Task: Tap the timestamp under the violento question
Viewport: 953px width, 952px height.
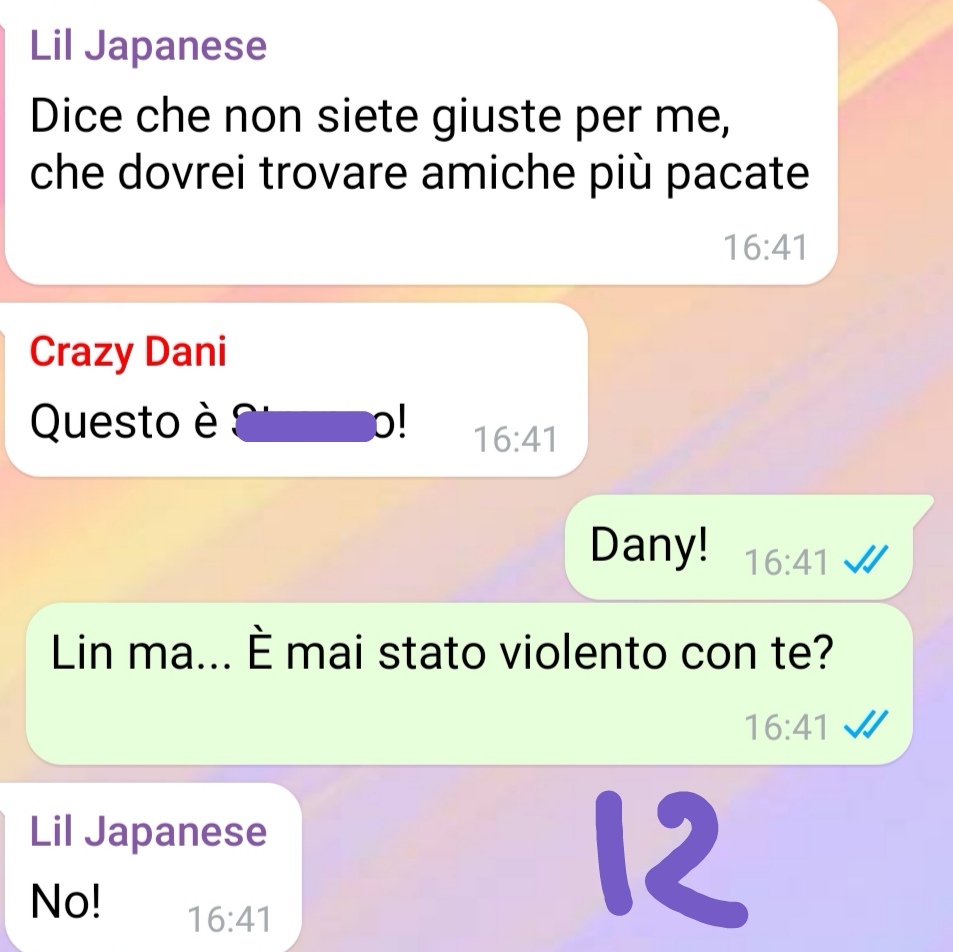Action: pyautogui.click(x=786, y=727)
